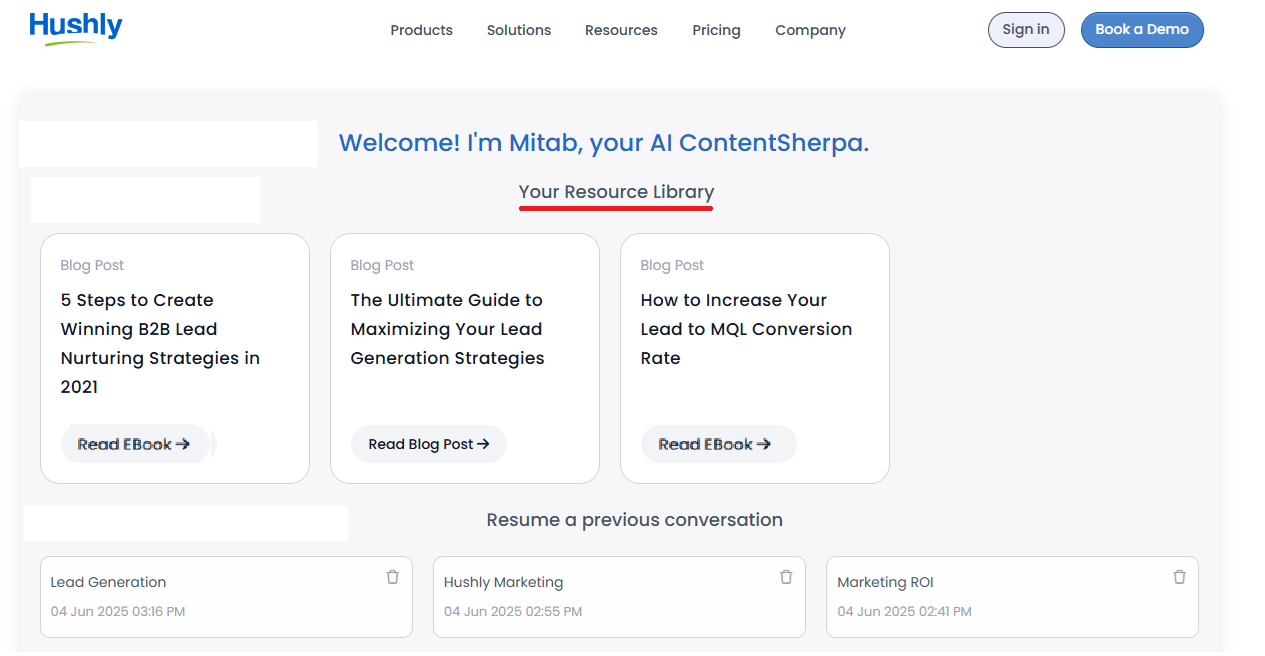Delete the Marketing ROI conversation

click(x=1179, y=577)
